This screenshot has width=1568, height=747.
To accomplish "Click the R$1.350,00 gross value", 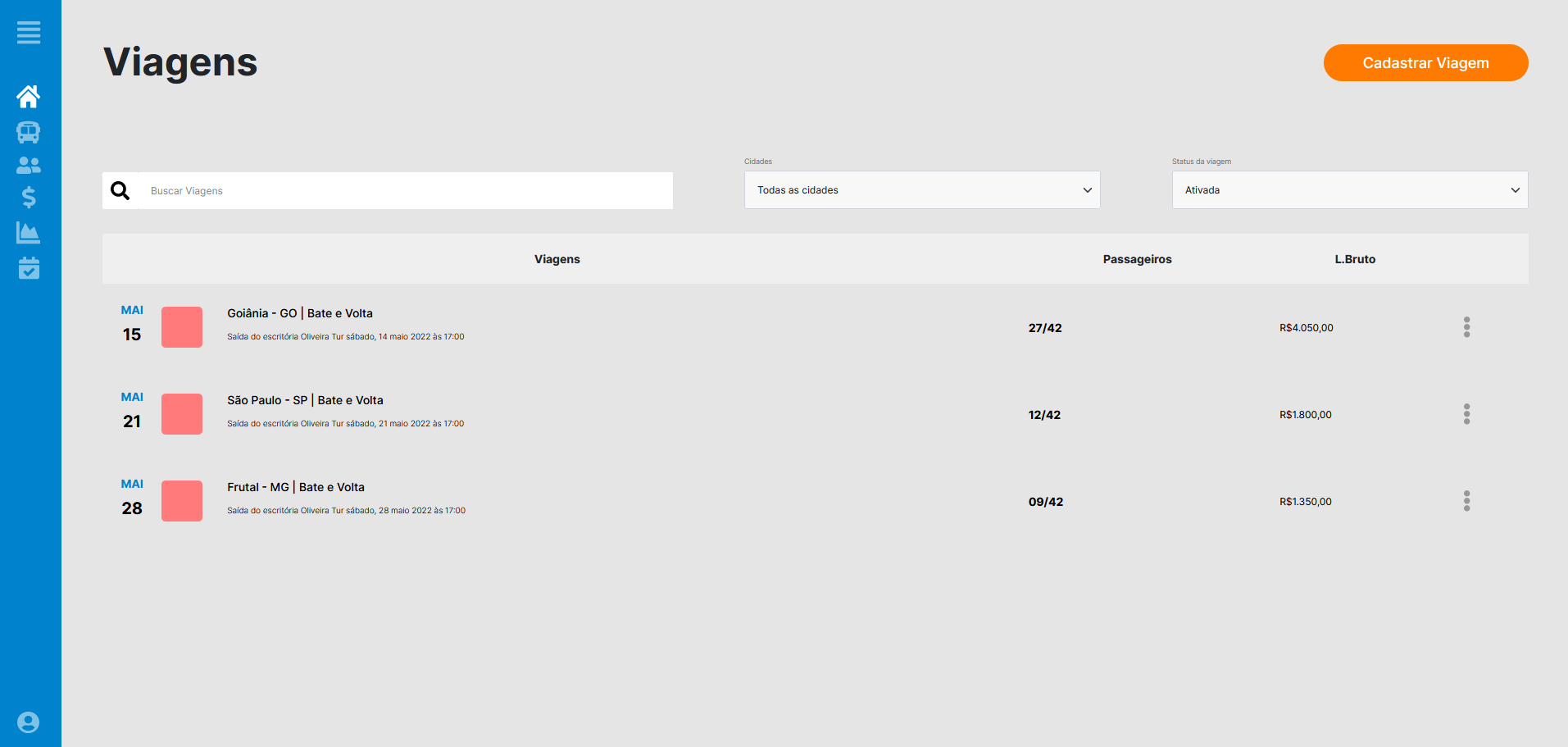I will pos(1306,502).
